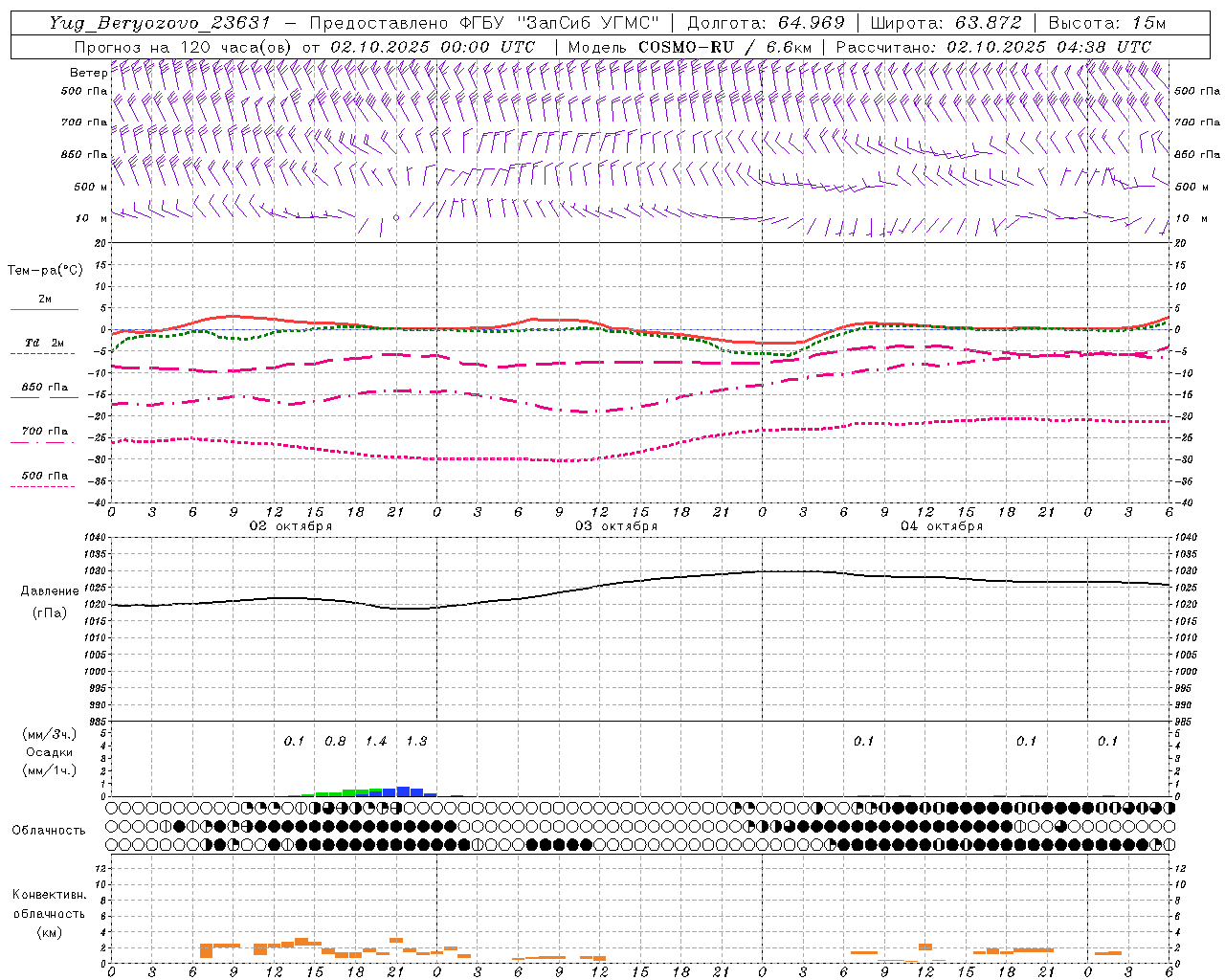Click the forecast header Прогноз на 120 часа(ов)
Image resolution: width=1225 pixels, height=980 pixels.
pos(184,47)
